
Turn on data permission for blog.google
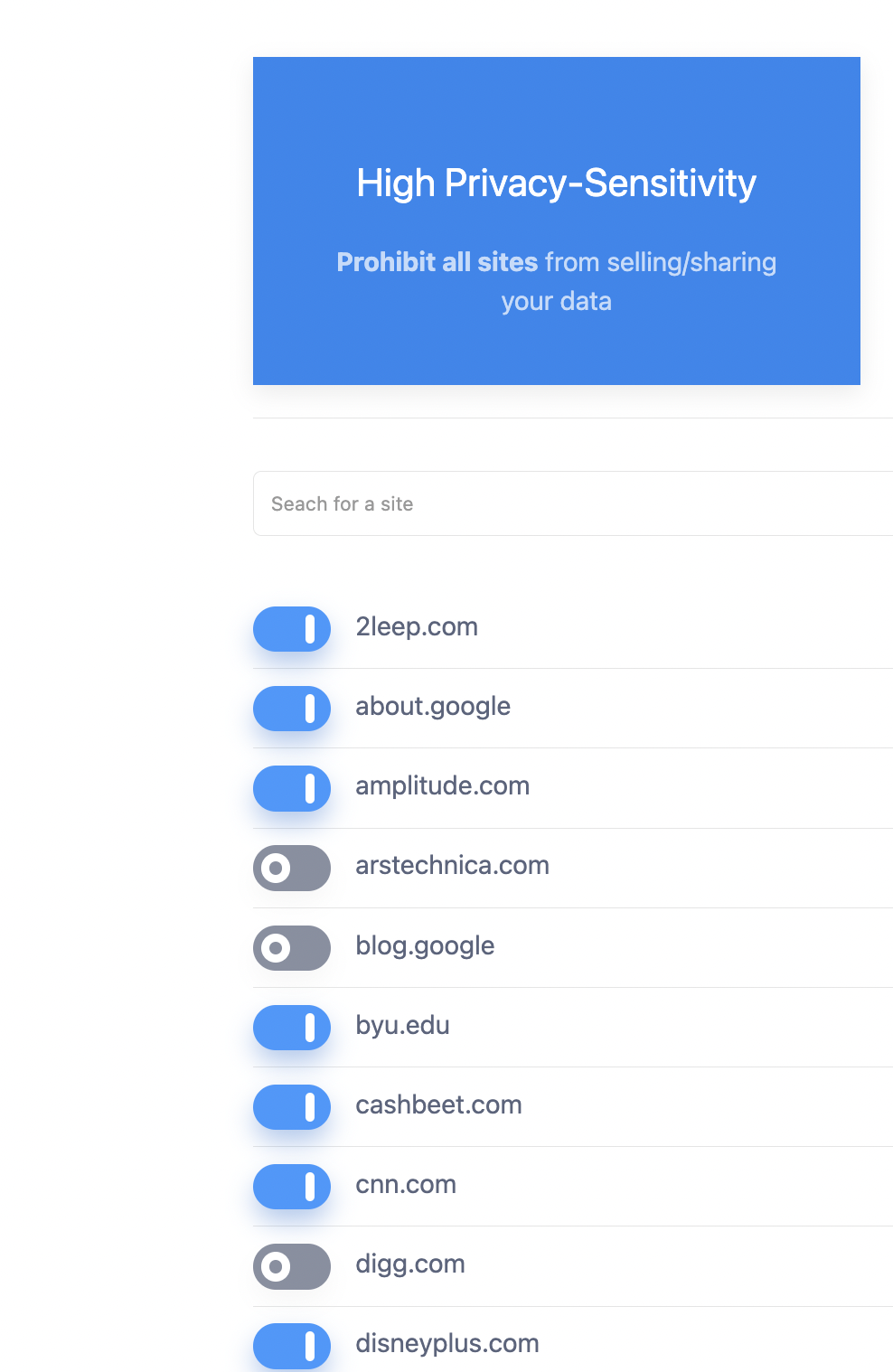click(x=291, y=948)
